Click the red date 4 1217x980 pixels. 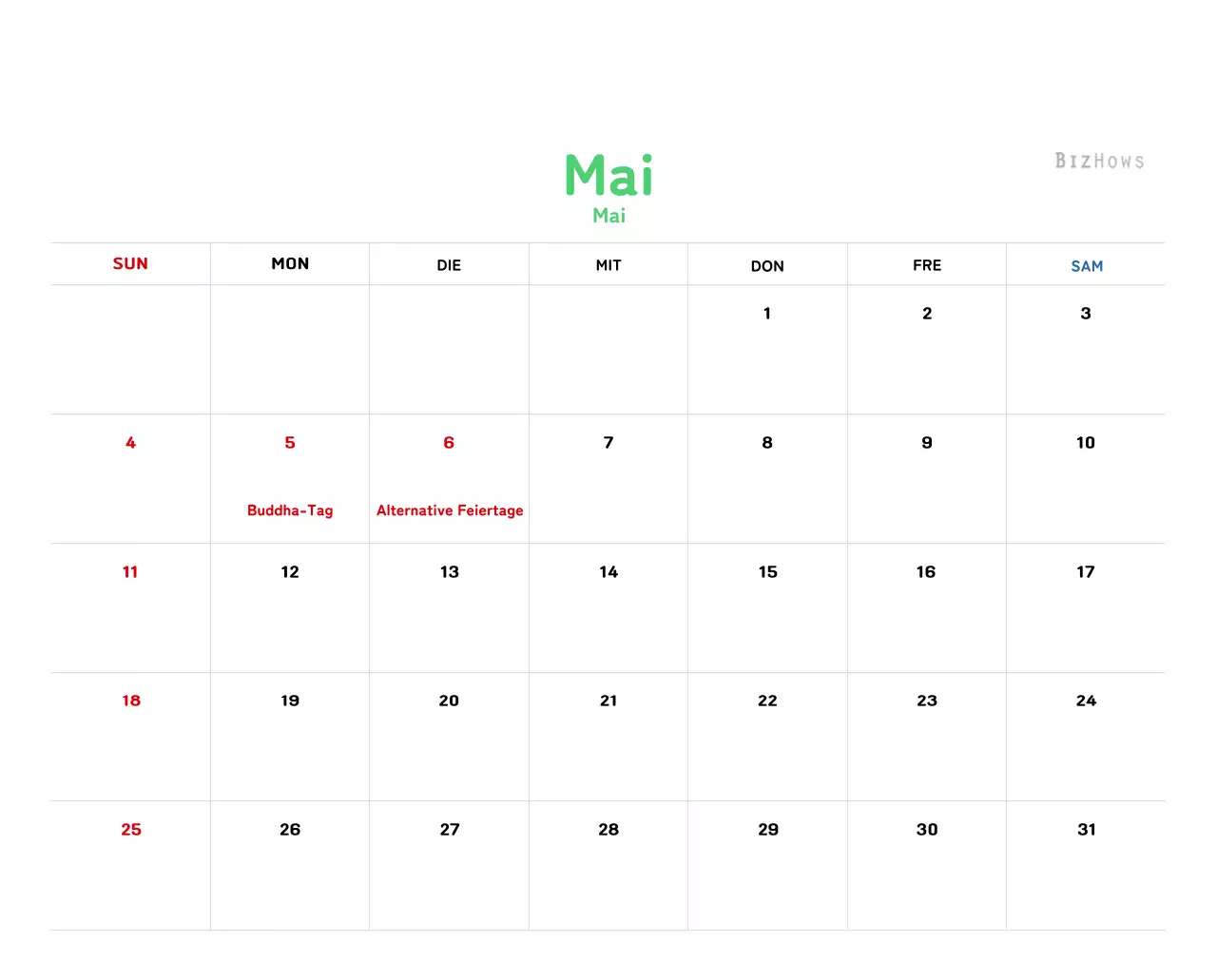pyautogui.click(x=130, y=443)
